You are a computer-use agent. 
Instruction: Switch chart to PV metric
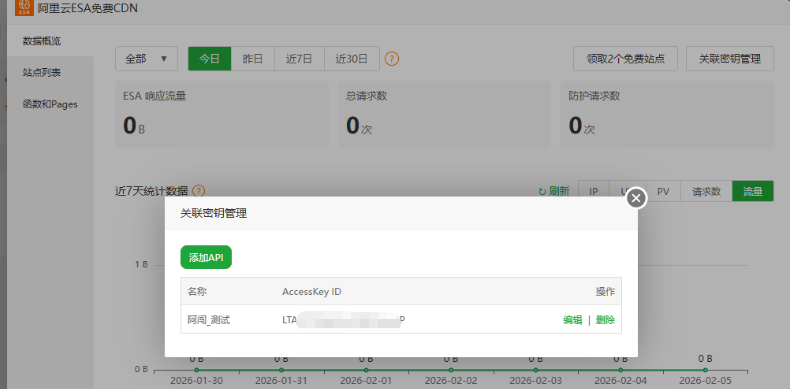663,191
